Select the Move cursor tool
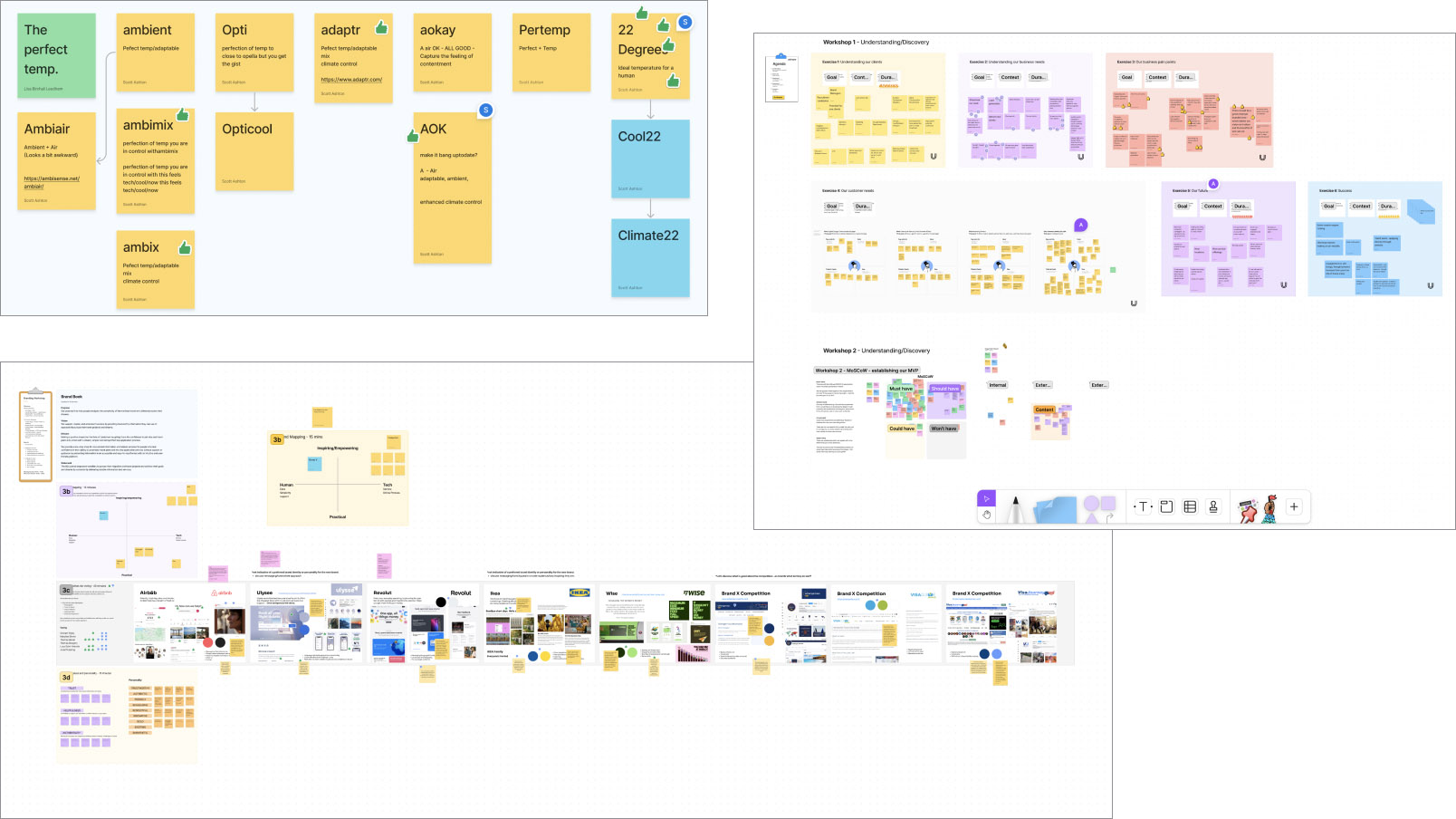 (x=986, y=498)
